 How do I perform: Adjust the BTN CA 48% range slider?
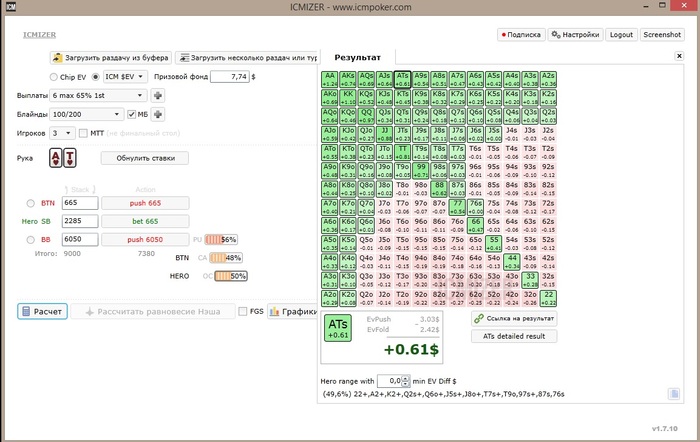[226, 258]
